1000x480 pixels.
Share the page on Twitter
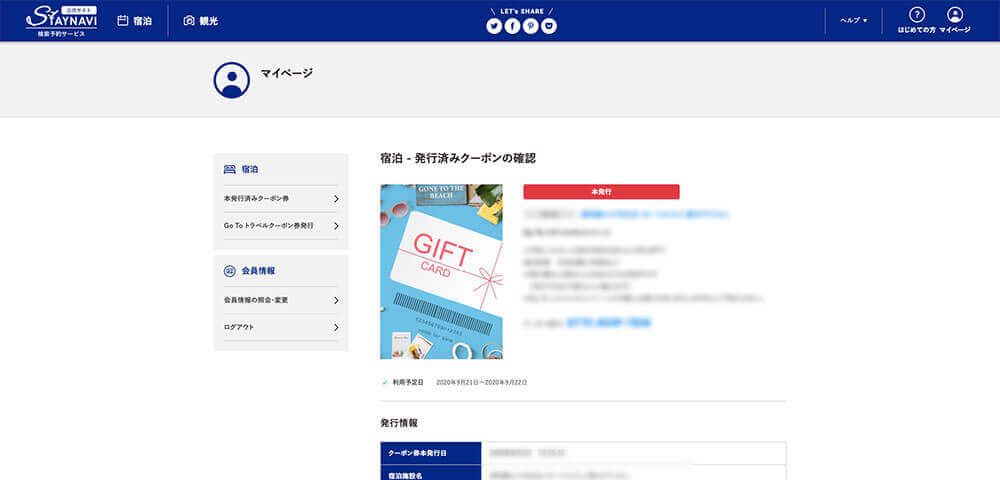(x=494, y=26)
